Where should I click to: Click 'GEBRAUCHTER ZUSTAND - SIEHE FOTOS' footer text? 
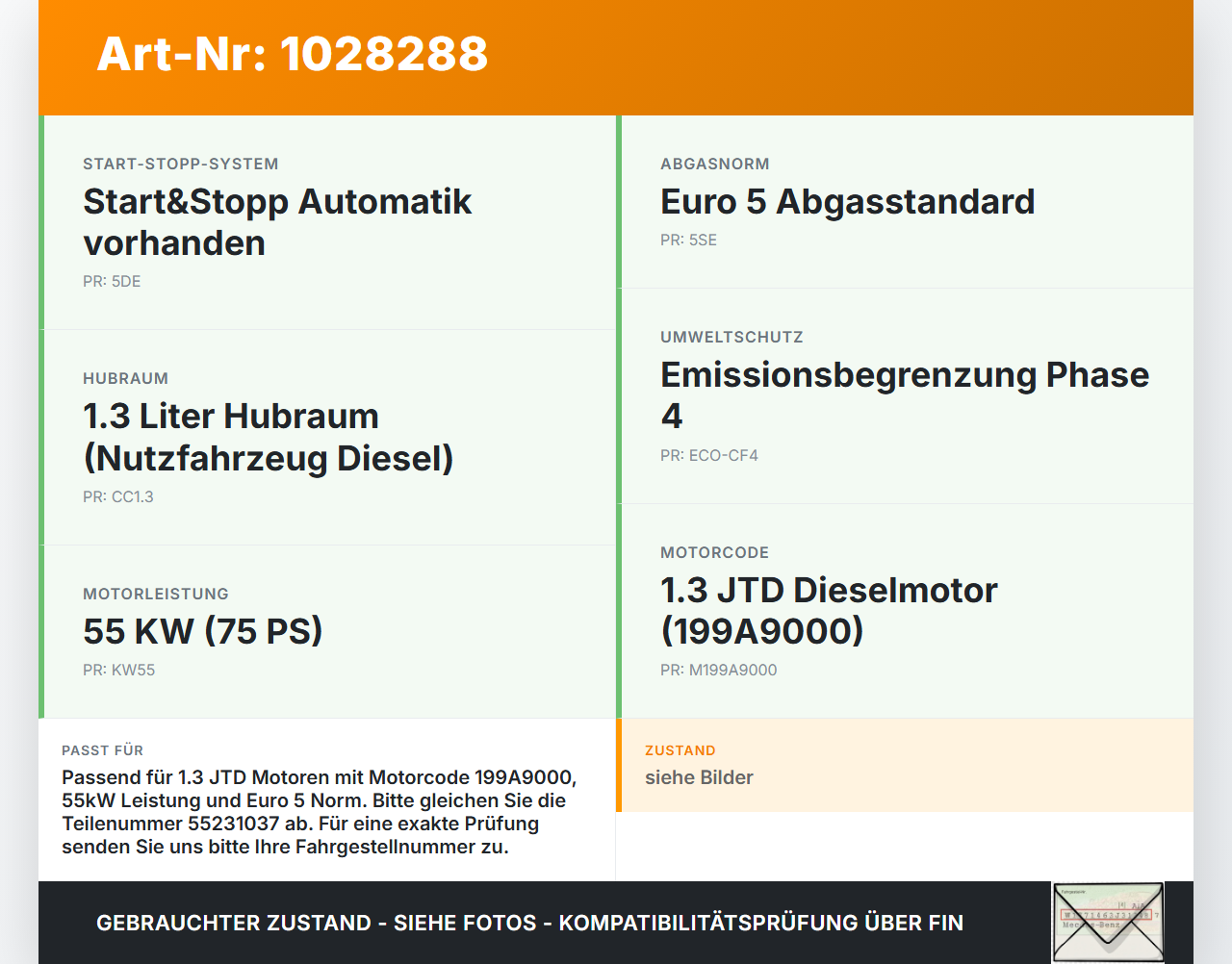click(529, 923)
